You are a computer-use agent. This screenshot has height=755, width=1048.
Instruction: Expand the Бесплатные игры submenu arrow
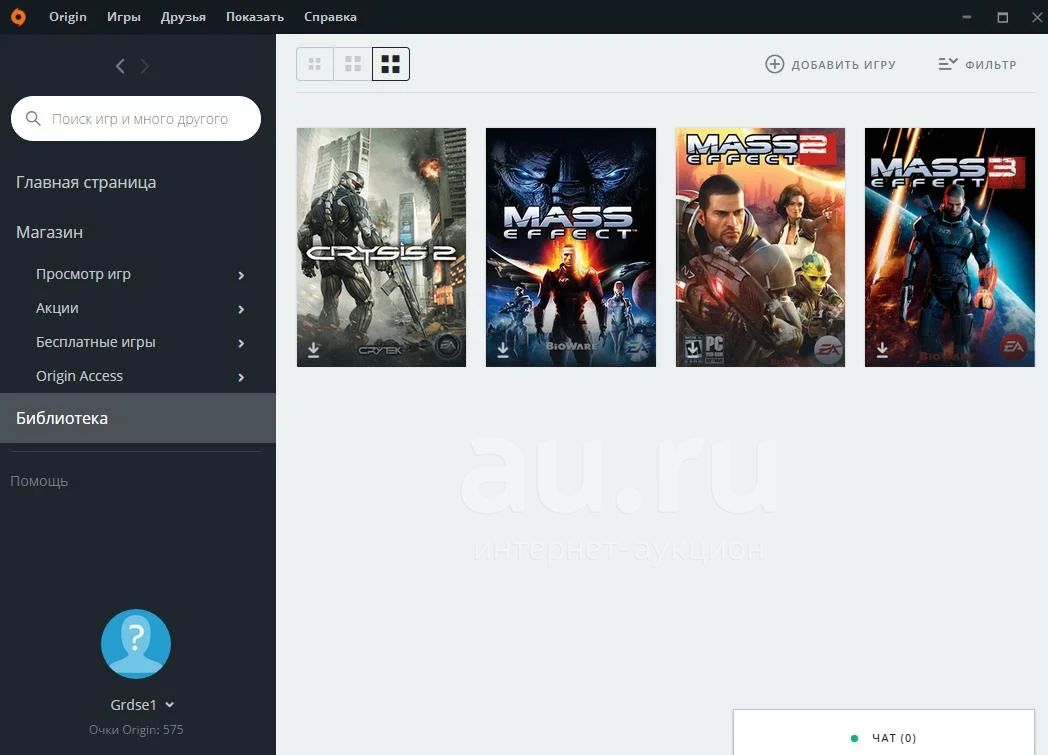coord(241,343)
